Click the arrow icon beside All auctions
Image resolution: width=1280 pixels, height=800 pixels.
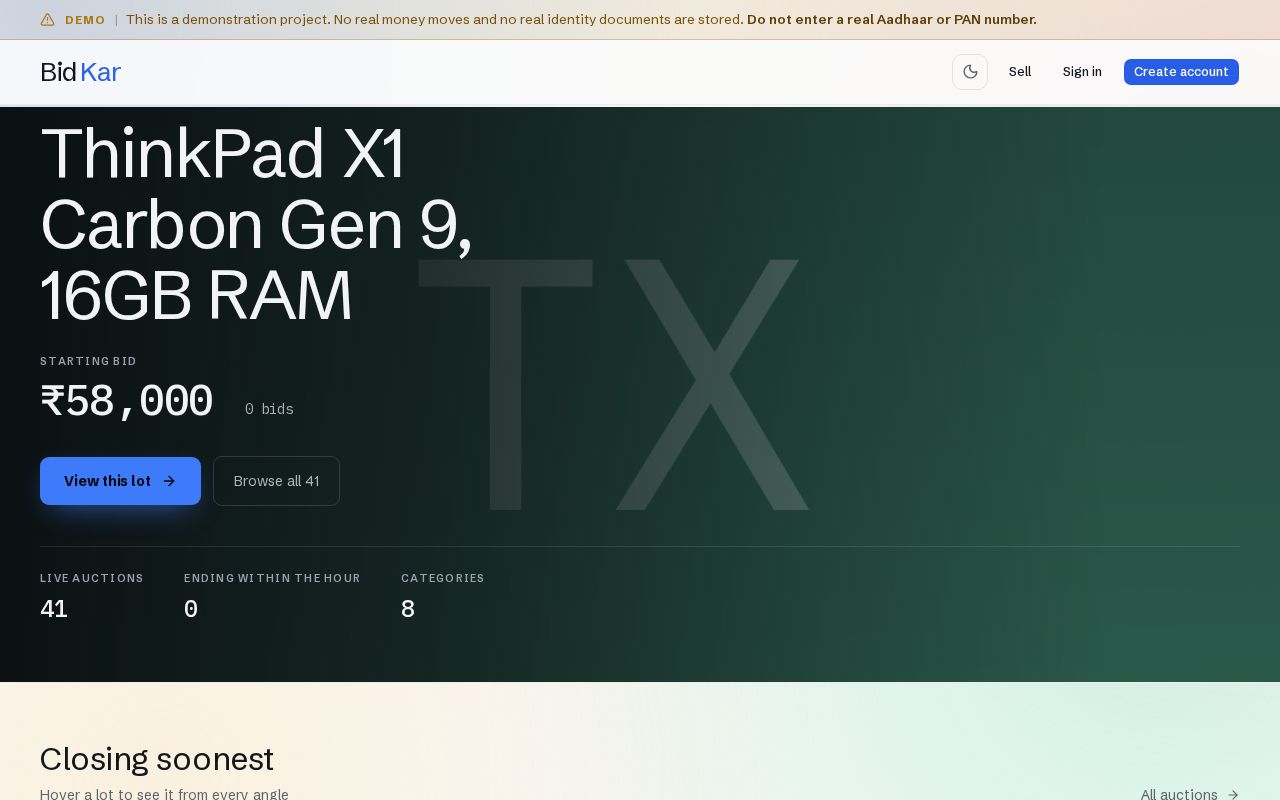tap(1233, 794)
